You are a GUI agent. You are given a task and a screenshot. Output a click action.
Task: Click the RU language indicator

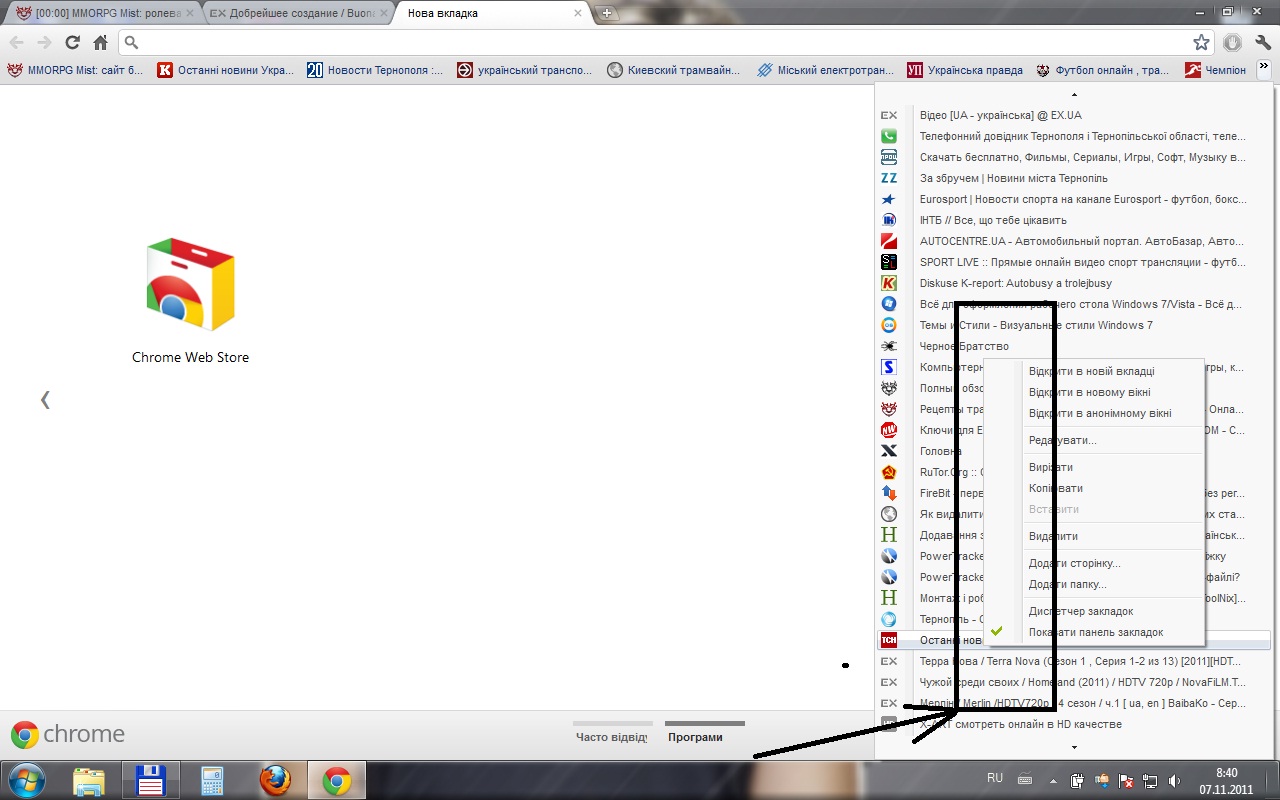(x=995, y=778)
